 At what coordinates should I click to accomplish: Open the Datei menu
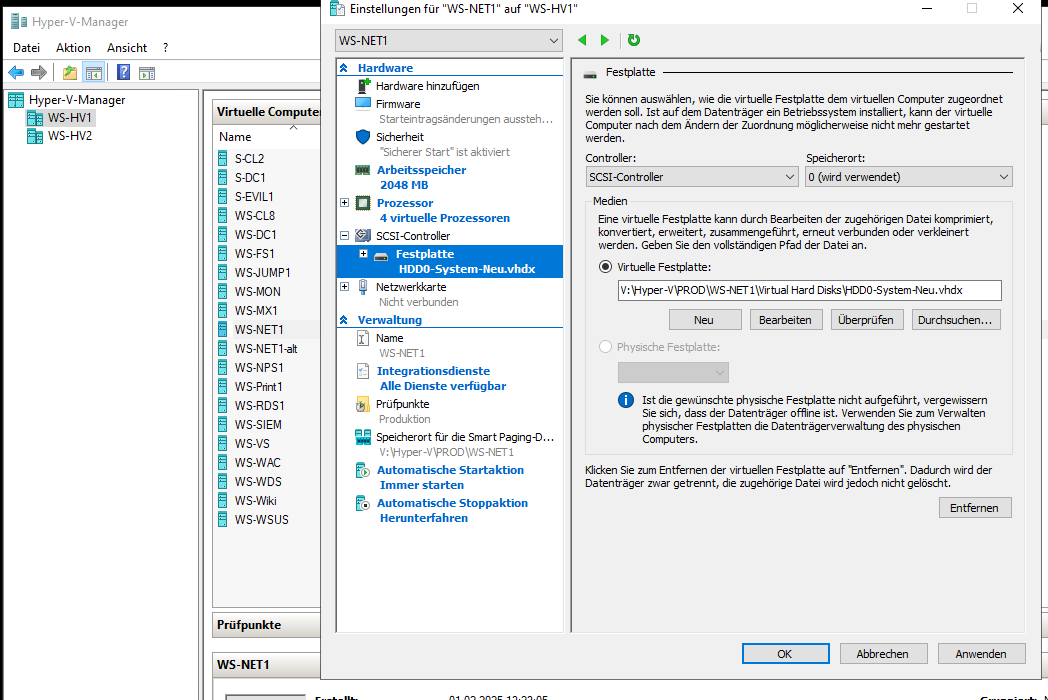coord(27,47)
